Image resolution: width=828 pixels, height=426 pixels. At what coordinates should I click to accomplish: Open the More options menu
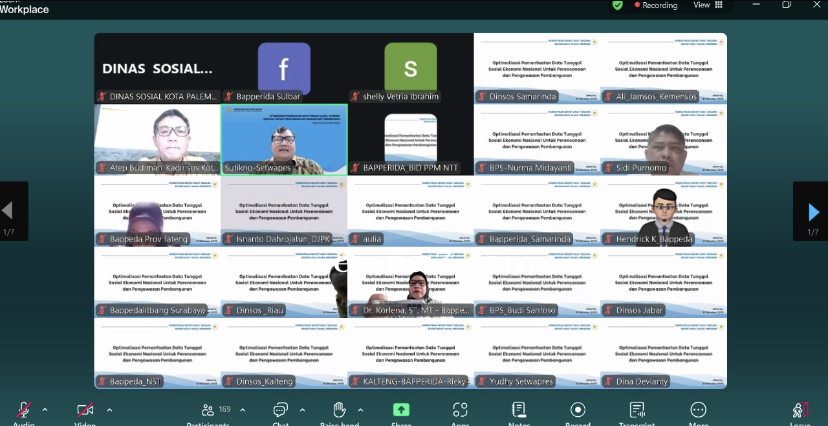pyautogui.click(x=698, y=410)
